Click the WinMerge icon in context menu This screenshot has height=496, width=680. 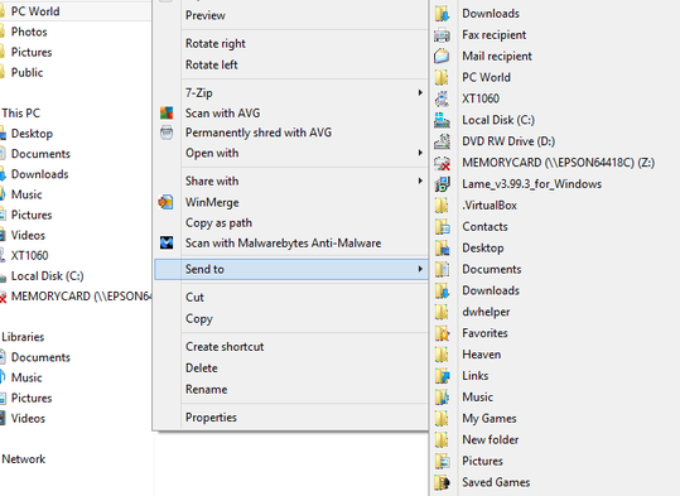point(166,202)
